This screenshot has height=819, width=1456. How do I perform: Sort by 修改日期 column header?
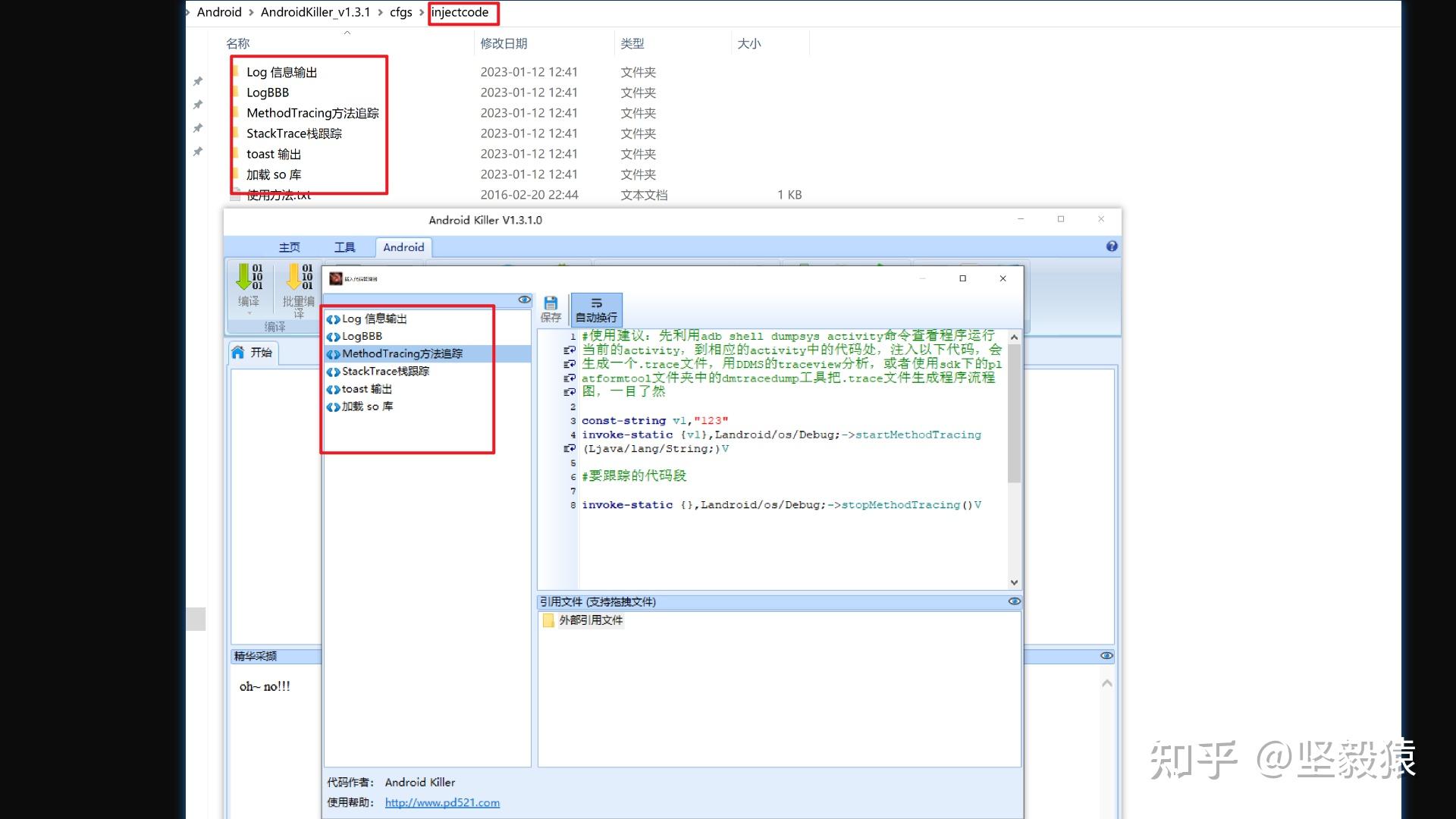pos(504,44)
